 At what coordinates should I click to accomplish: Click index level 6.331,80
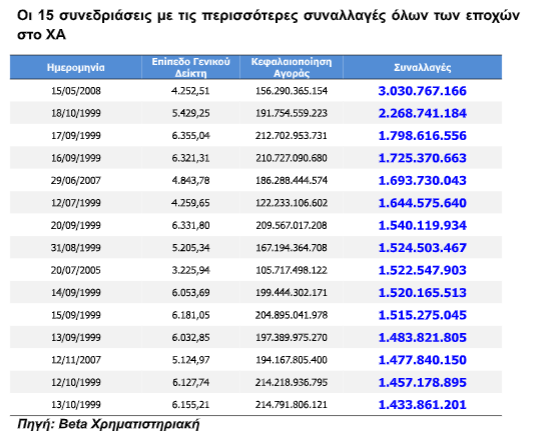coord(191,226)
